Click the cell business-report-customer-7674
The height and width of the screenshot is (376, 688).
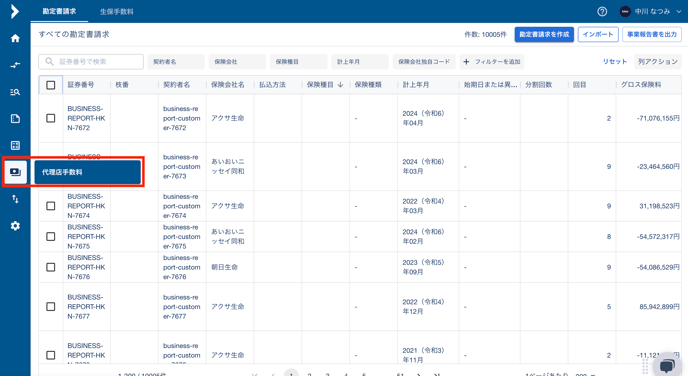coord(182,206)
